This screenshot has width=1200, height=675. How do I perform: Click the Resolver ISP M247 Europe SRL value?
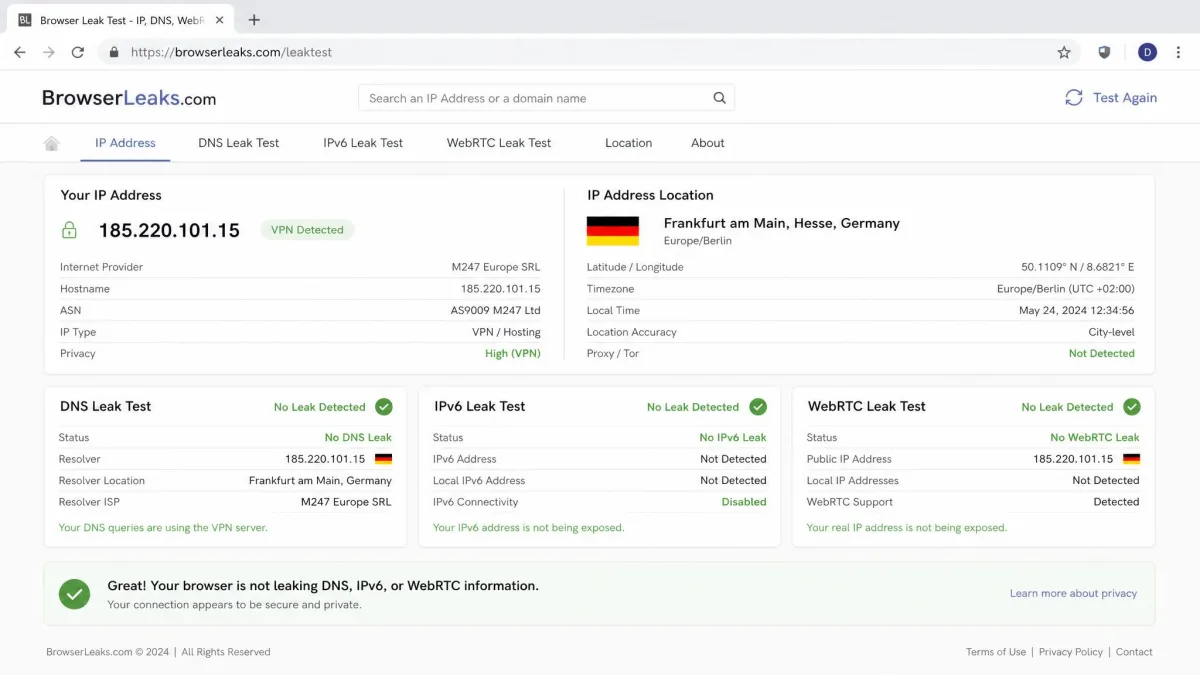point(346,502)
